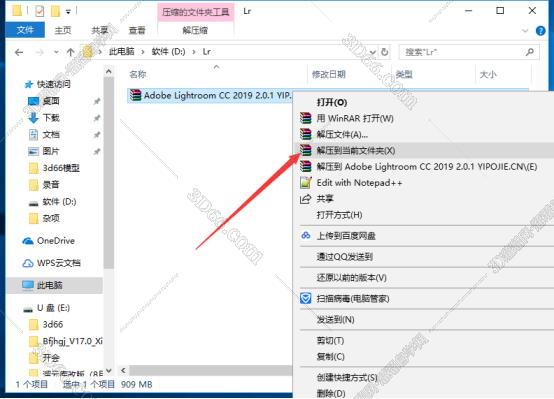Select 解压到 Adobe Lightroom CC 2019 folder option

coord(424,166)
